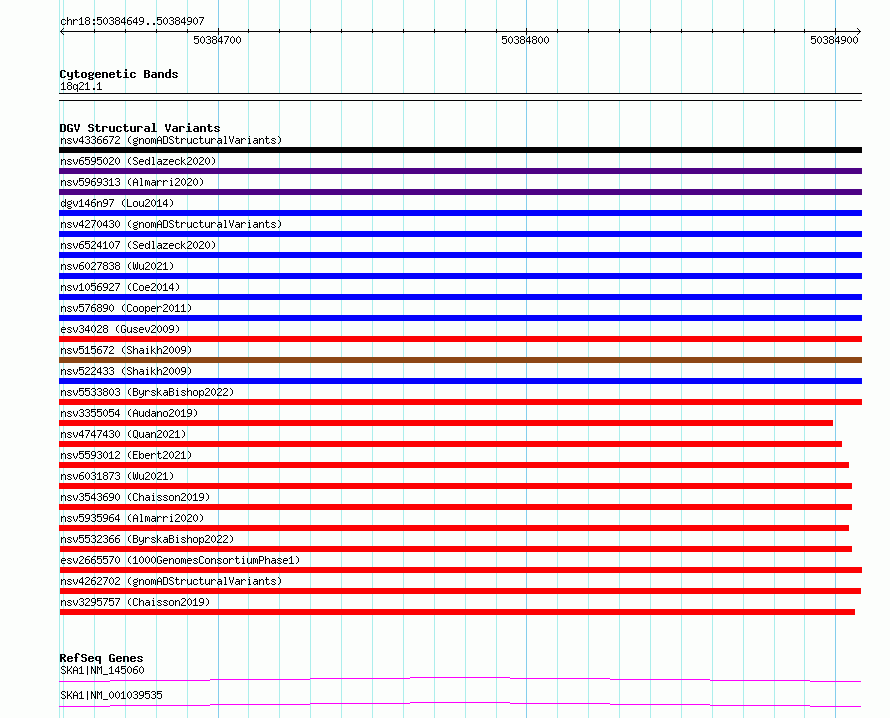Click the blue nsv6027838 variant bar
The height and width of the screenshot is (718, 890).
tap(460, 276)
